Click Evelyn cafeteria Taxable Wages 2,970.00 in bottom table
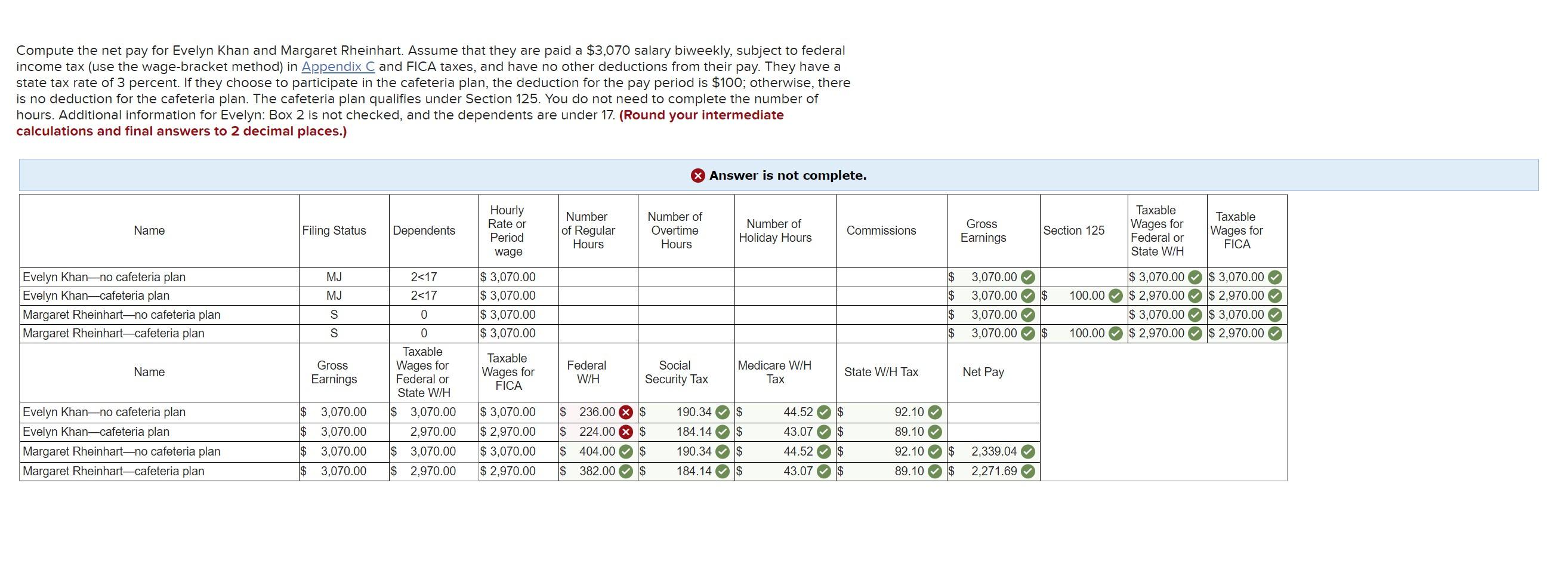The width and height of the screenshot is (1568, 566). click(433, 432)
